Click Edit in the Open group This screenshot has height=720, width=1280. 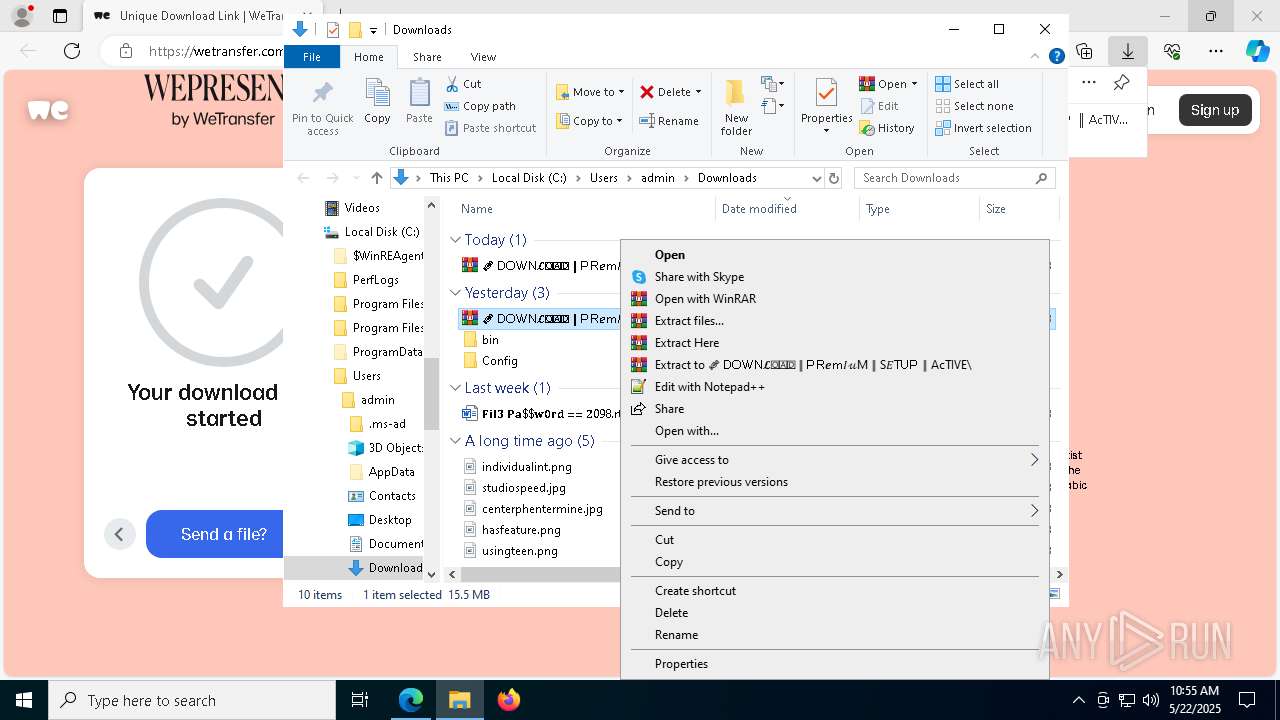coord(879,106)
